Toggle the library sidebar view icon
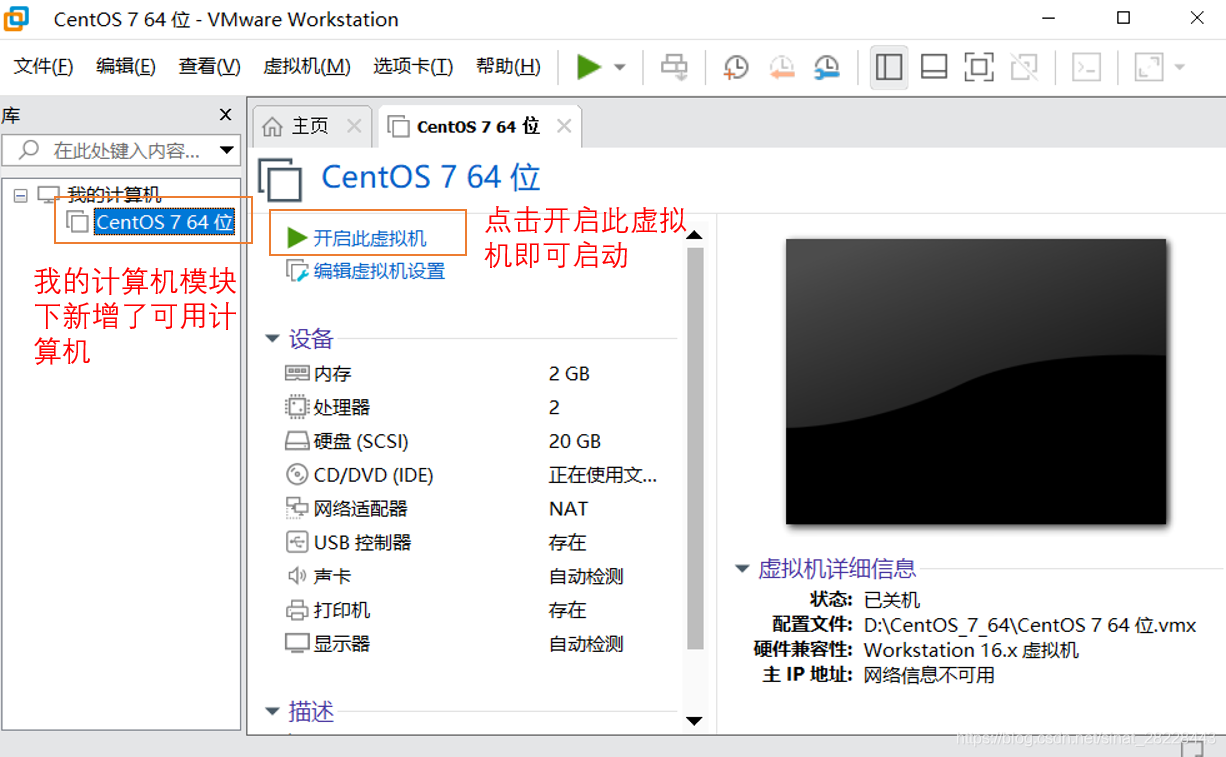 [x=889, y=67]
